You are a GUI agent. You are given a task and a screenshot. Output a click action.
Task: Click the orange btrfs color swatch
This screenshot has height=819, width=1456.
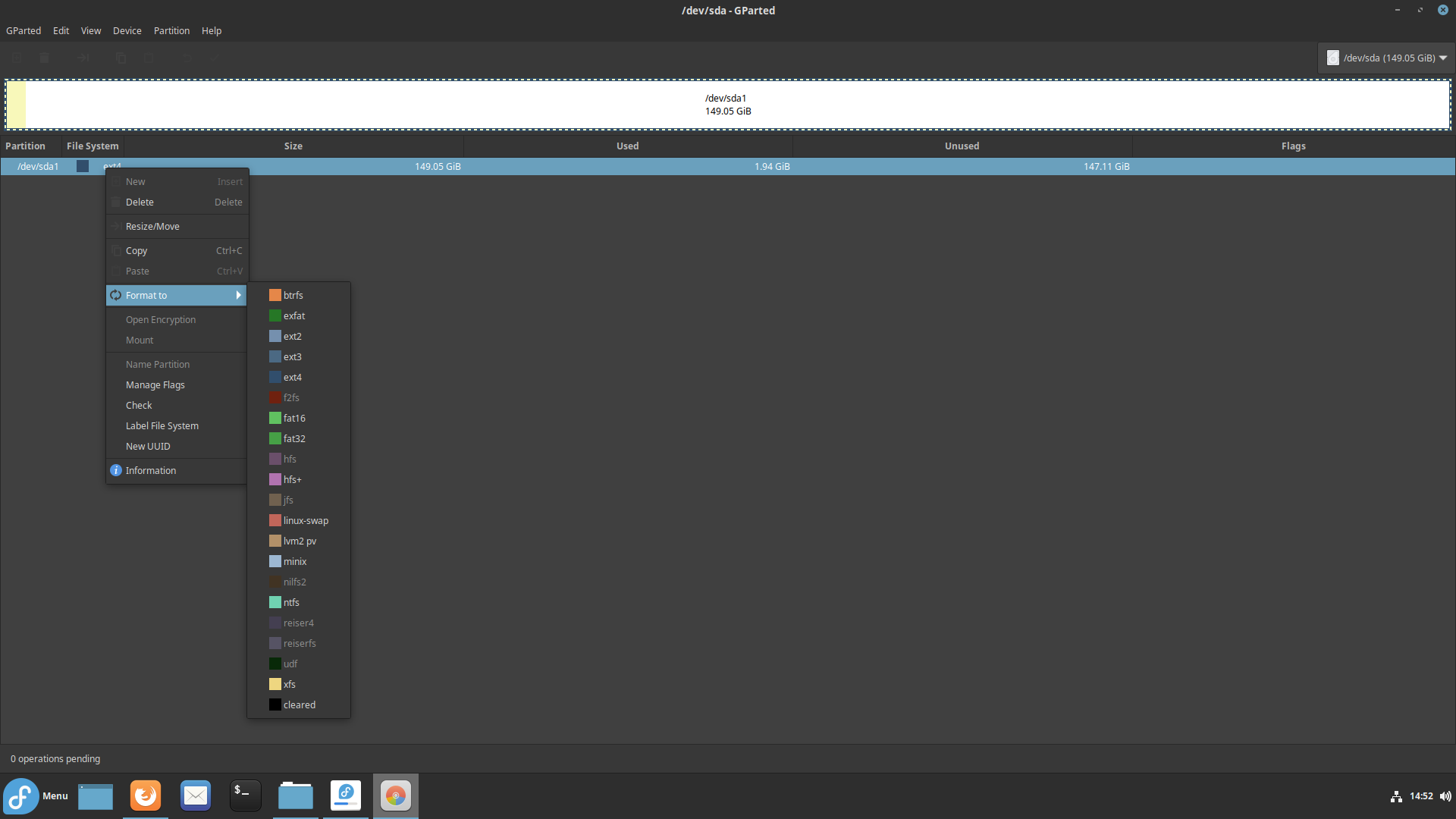pos(275,295)
